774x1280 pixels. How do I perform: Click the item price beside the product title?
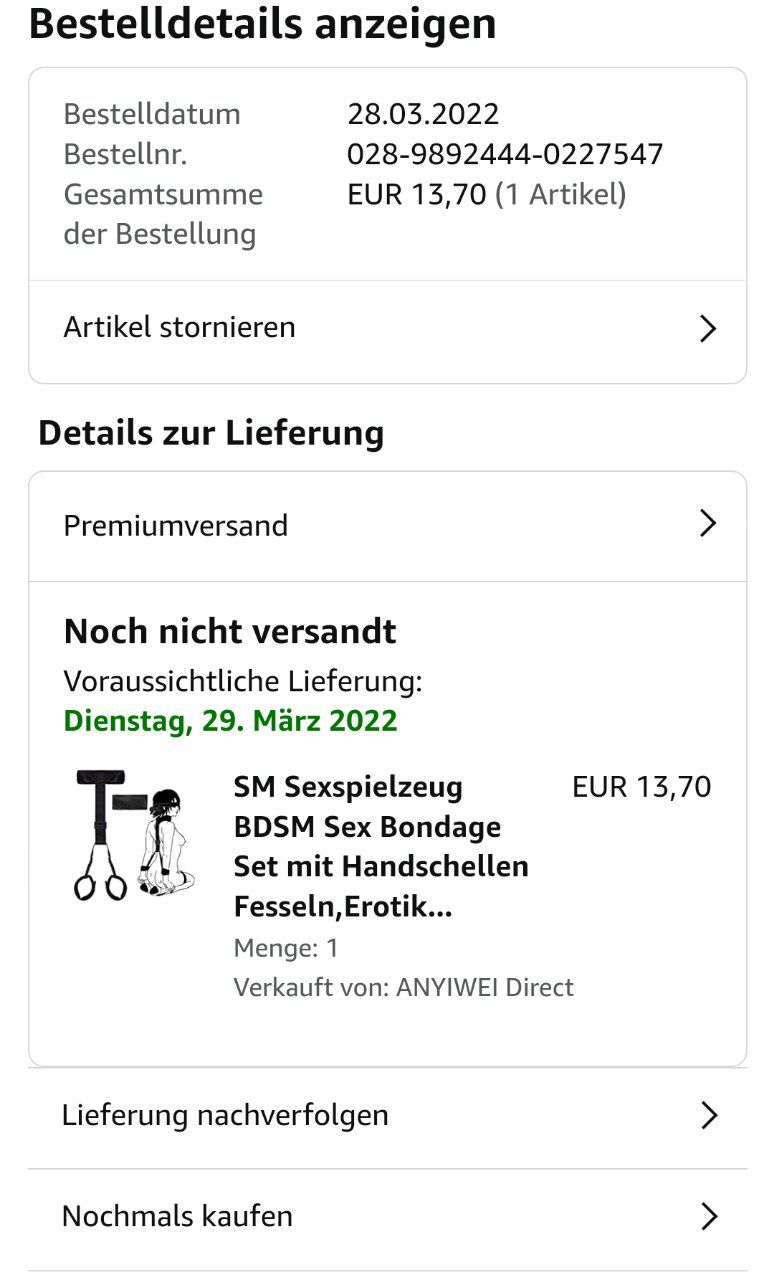641,787
